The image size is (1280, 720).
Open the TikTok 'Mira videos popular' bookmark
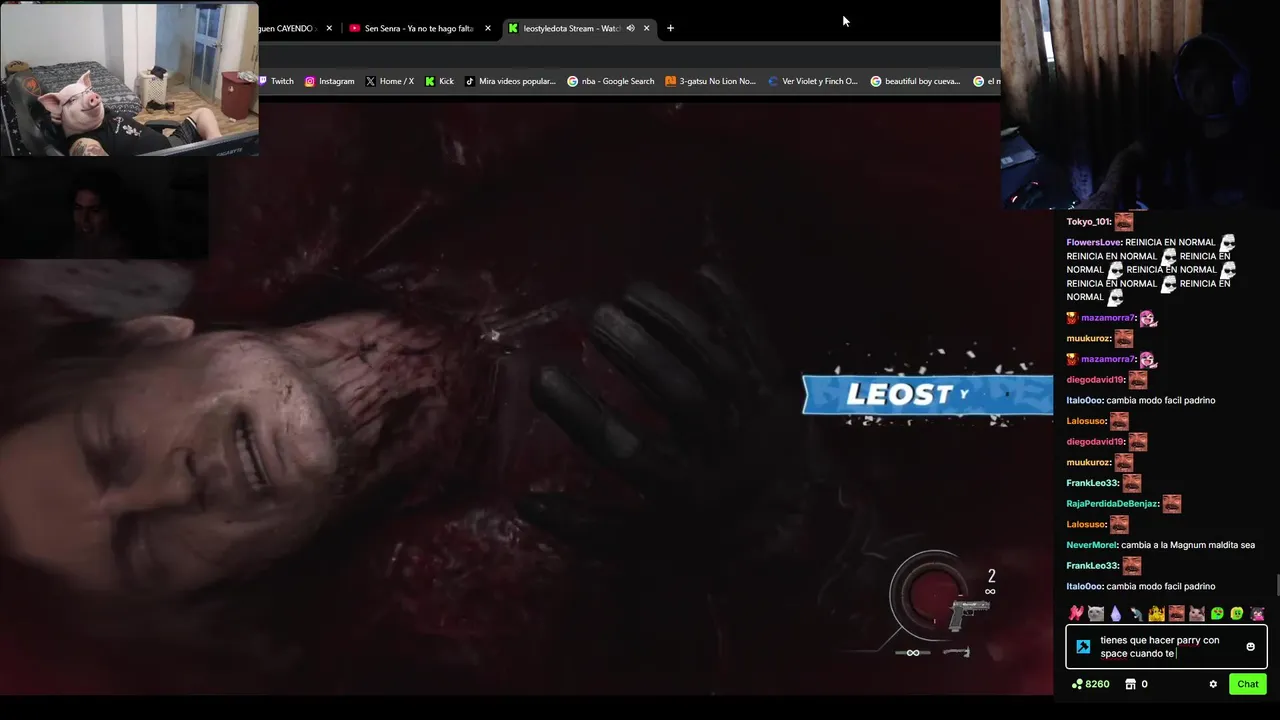[510, 81]
